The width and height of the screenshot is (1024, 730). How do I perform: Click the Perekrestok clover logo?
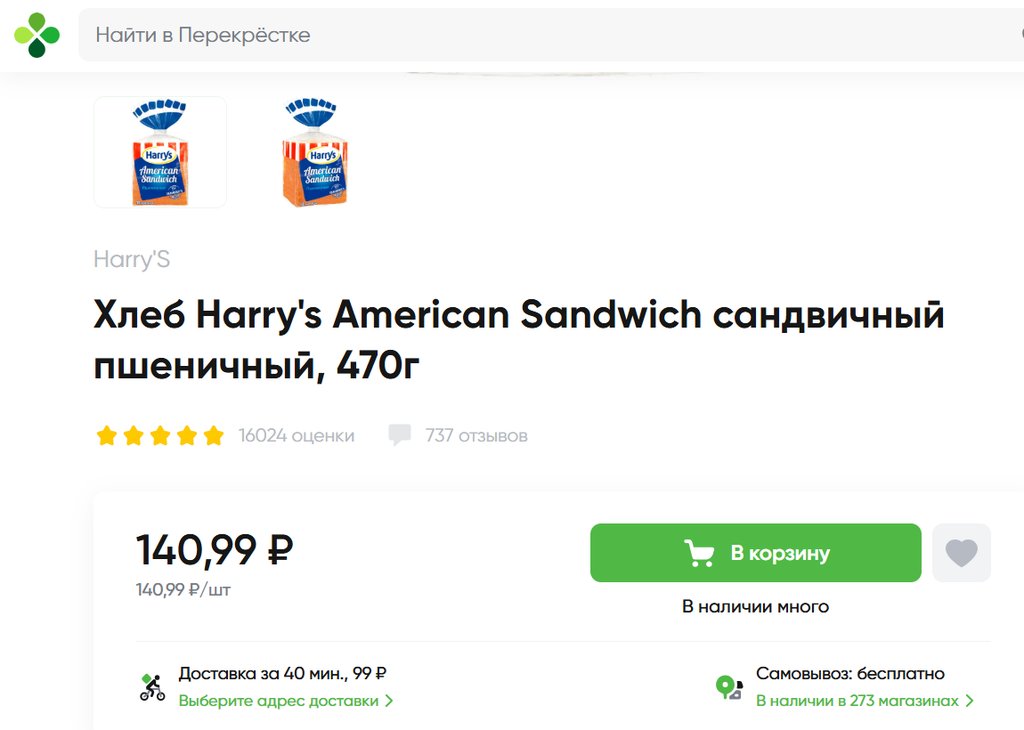[x=37, y=35]
